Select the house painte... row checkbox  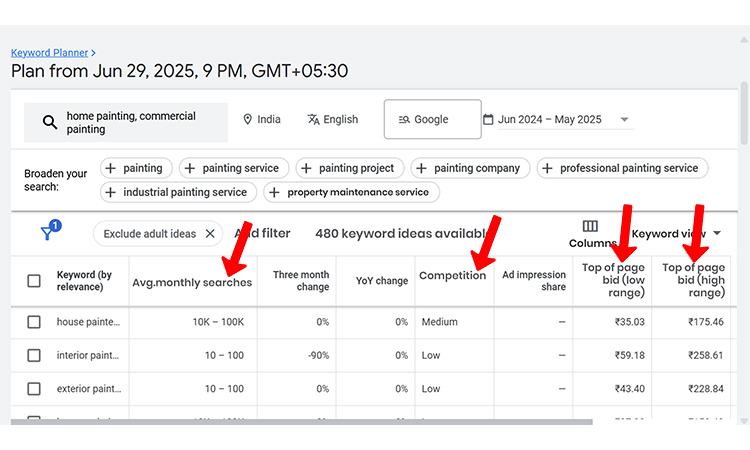click(34, 322)
